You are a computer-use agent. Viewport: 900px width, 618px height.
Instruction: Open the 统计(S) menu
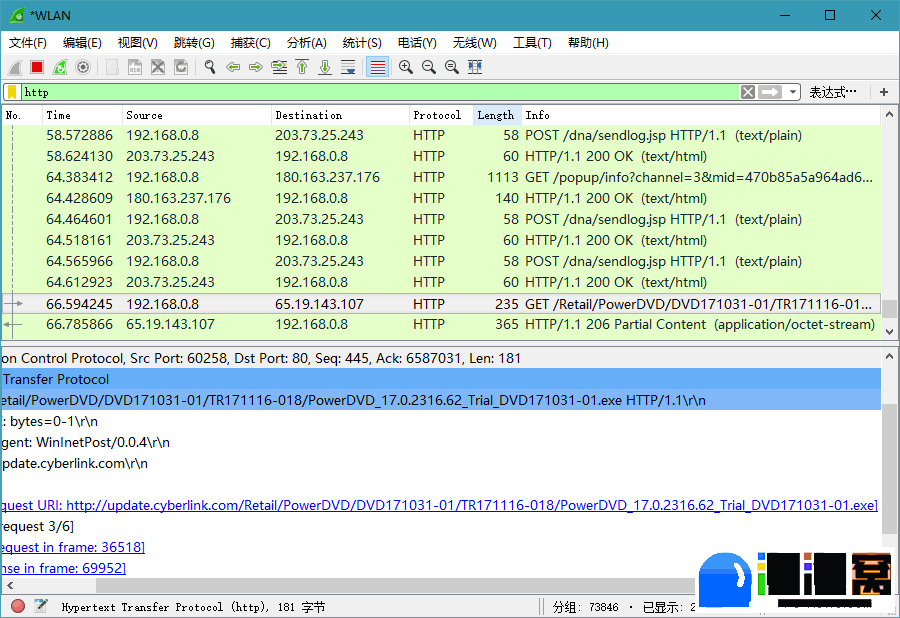[x=362, y=43]
